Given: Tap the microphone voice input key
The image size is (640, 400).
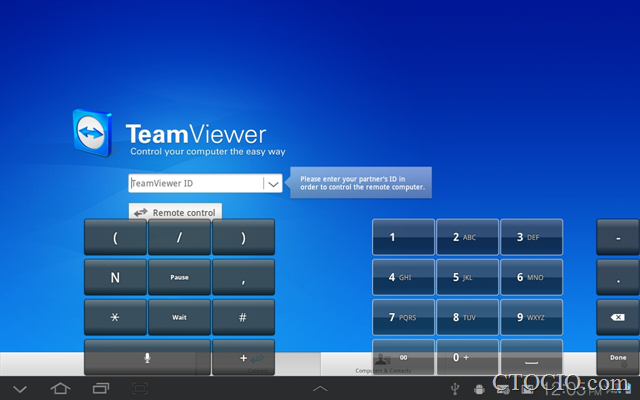Looking at the screenshot, I should [147, 358].
